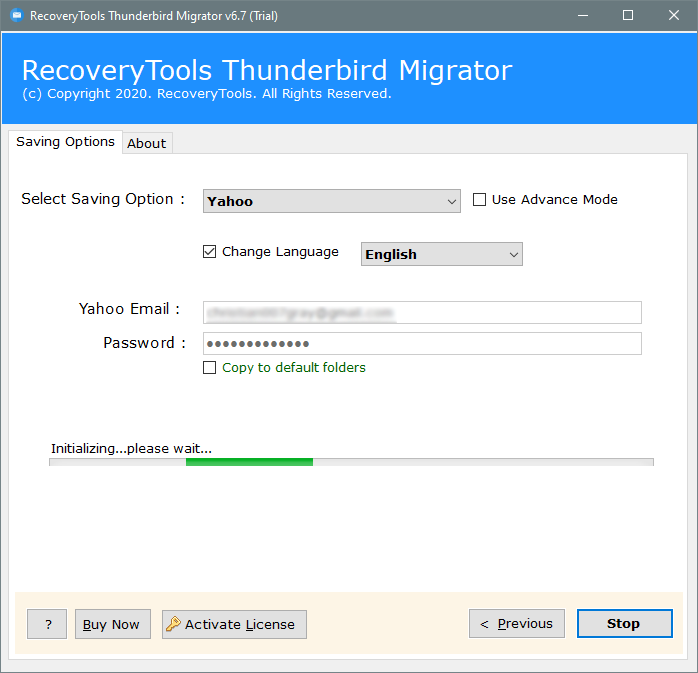Focus the Yahoo Email input field
The image size is (698, 673).
422,312
